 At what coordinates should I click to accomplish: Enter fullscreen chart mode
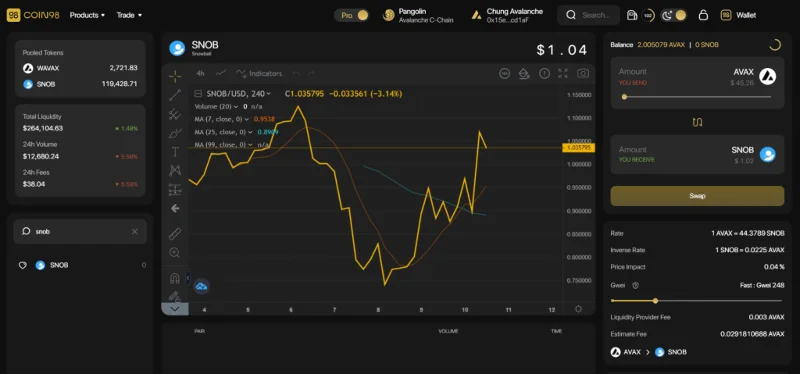click(563, 73)
